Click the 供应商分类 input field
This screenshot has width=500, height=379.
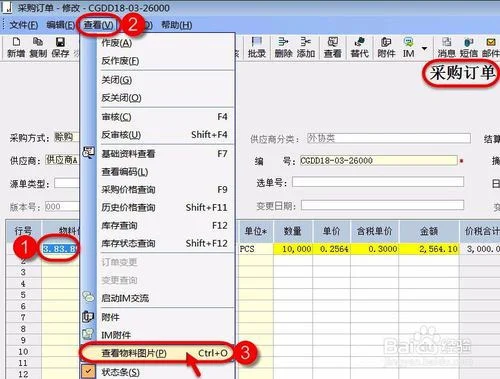pos(388,138)
